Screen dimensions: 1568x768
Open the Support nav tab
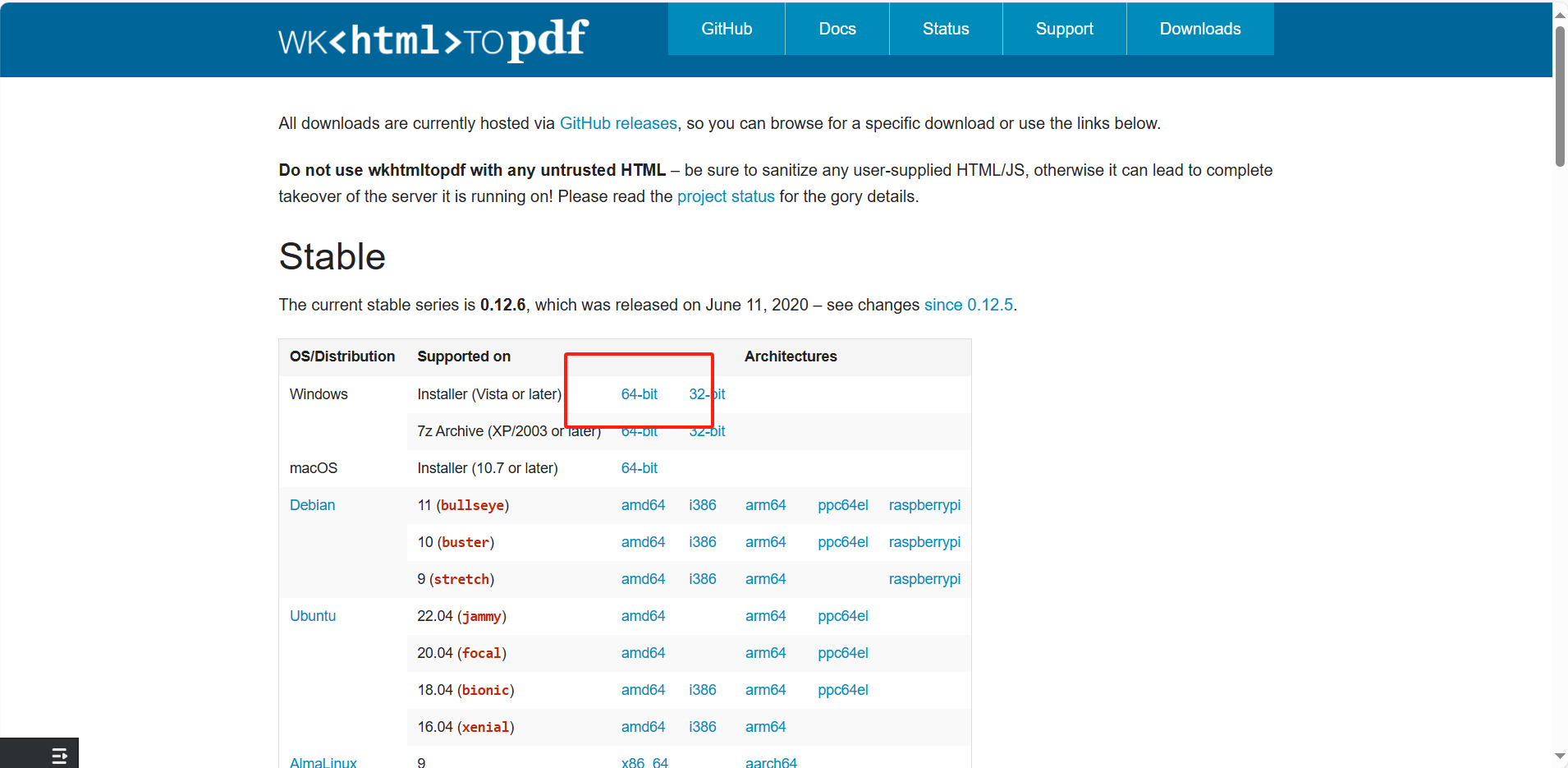point(1065,29)
